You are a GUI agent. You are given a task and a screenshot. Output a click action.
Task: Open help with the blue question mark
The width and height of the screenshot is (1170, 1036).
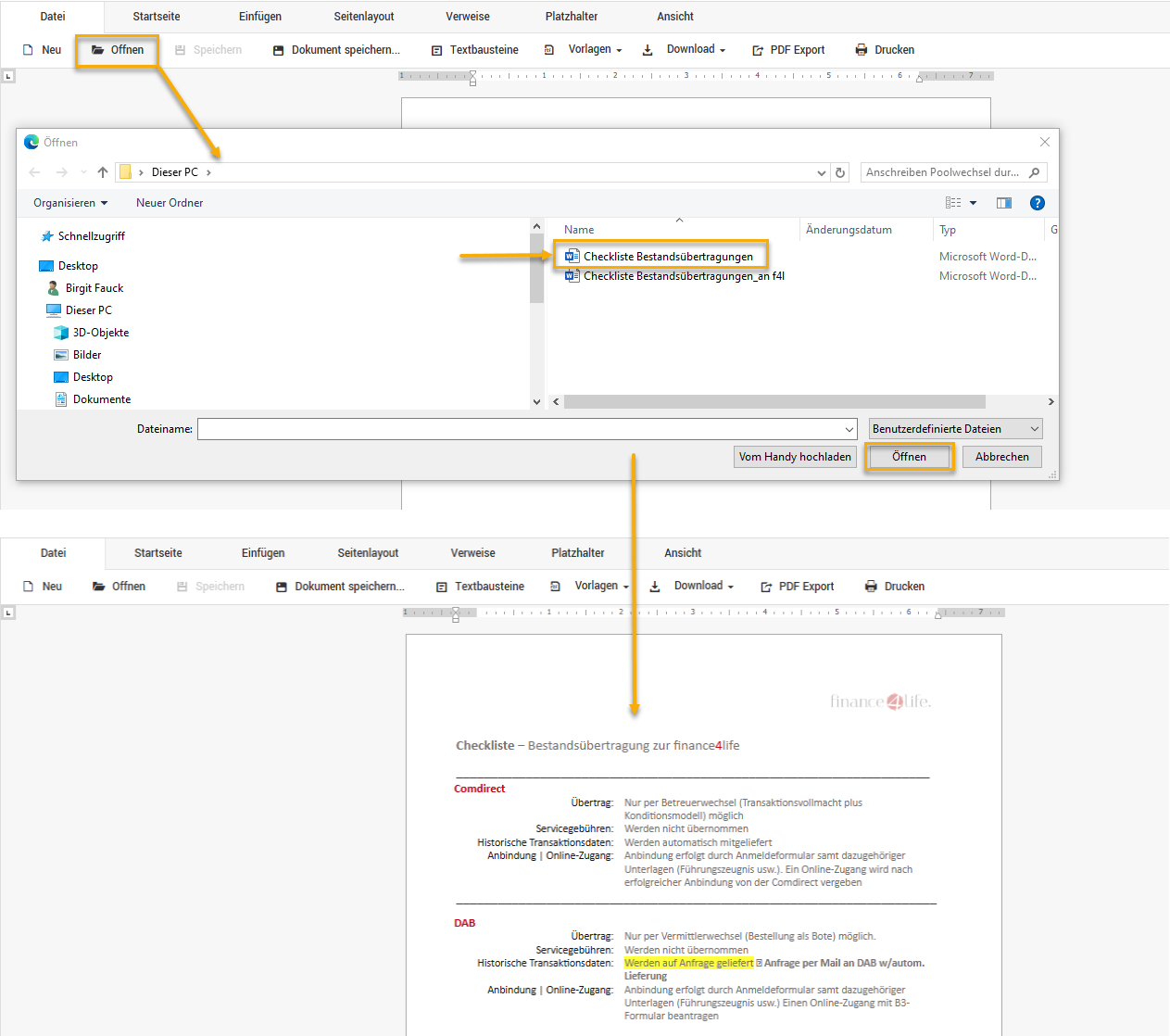[x=1038, y=203]
